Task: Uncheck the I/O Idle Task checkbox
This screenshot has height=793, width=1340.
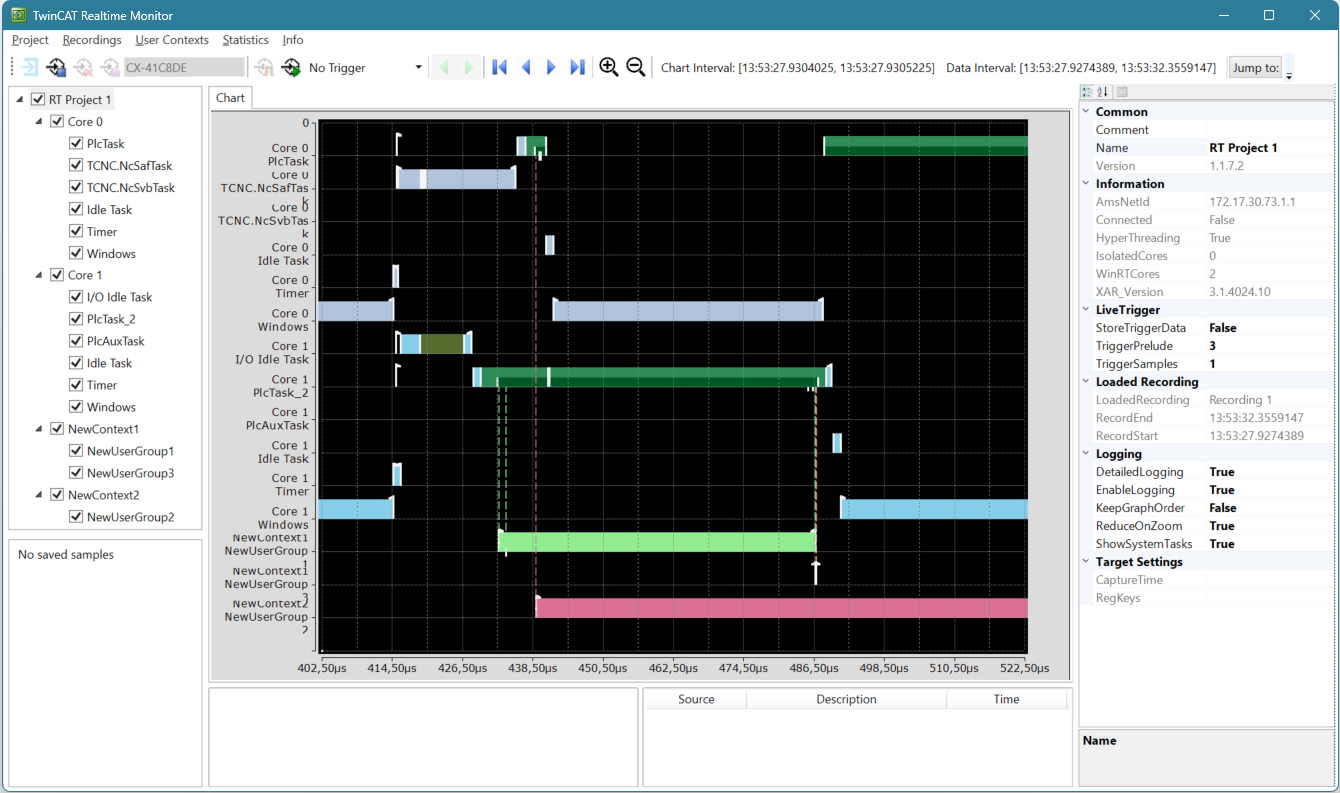Action: [x=76, y=297]
